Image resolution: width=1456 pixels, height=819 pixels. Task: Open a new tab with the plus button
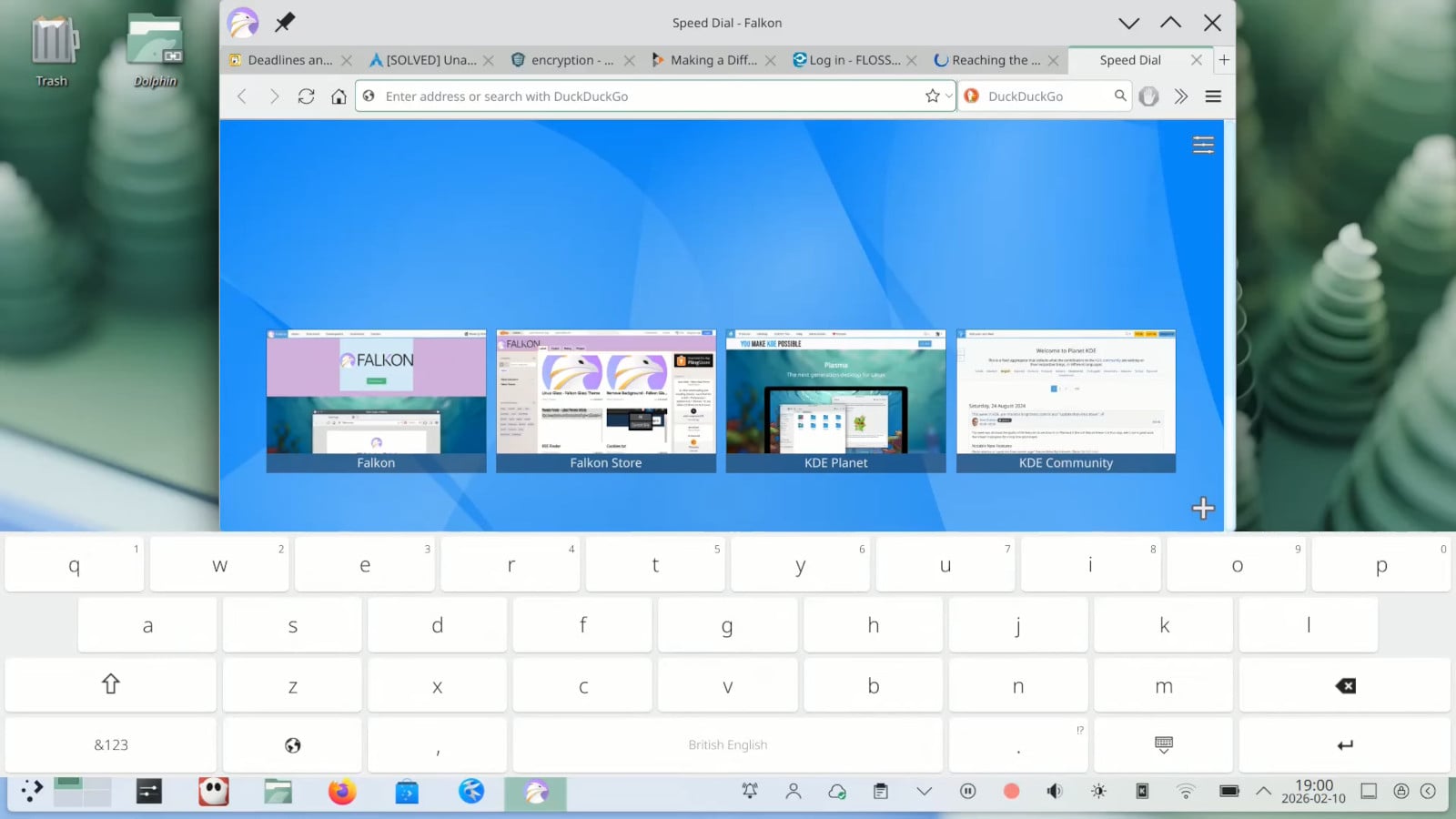click(x=1225, y=60)
